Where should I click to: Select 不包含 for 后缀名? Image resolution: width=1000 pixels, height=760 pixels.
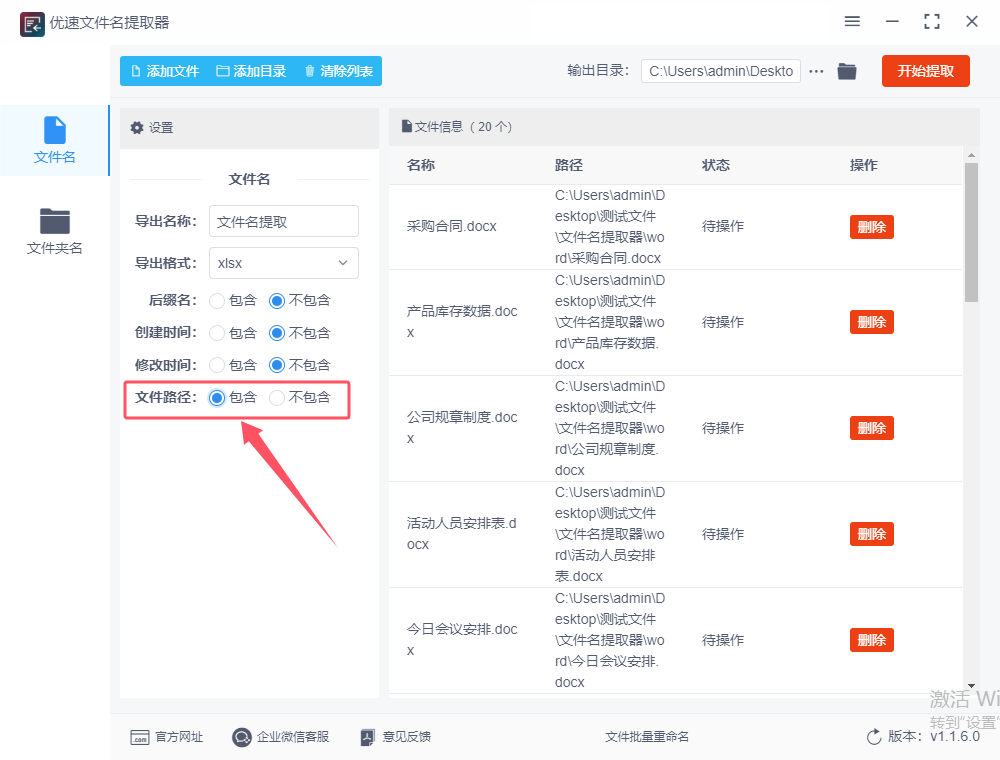click(277, 300)
